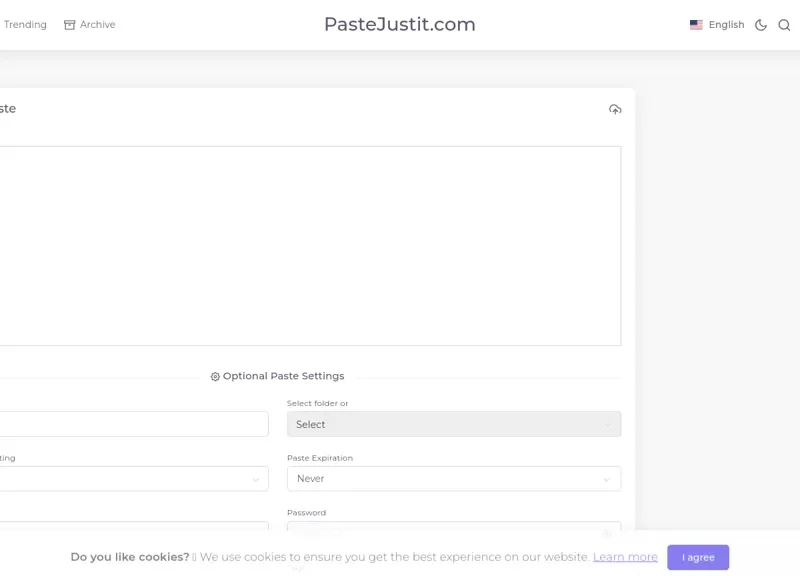Click the cloud upload icon on the paste form
Viewport: 800px width, 576px height.
tap(613, 109)
